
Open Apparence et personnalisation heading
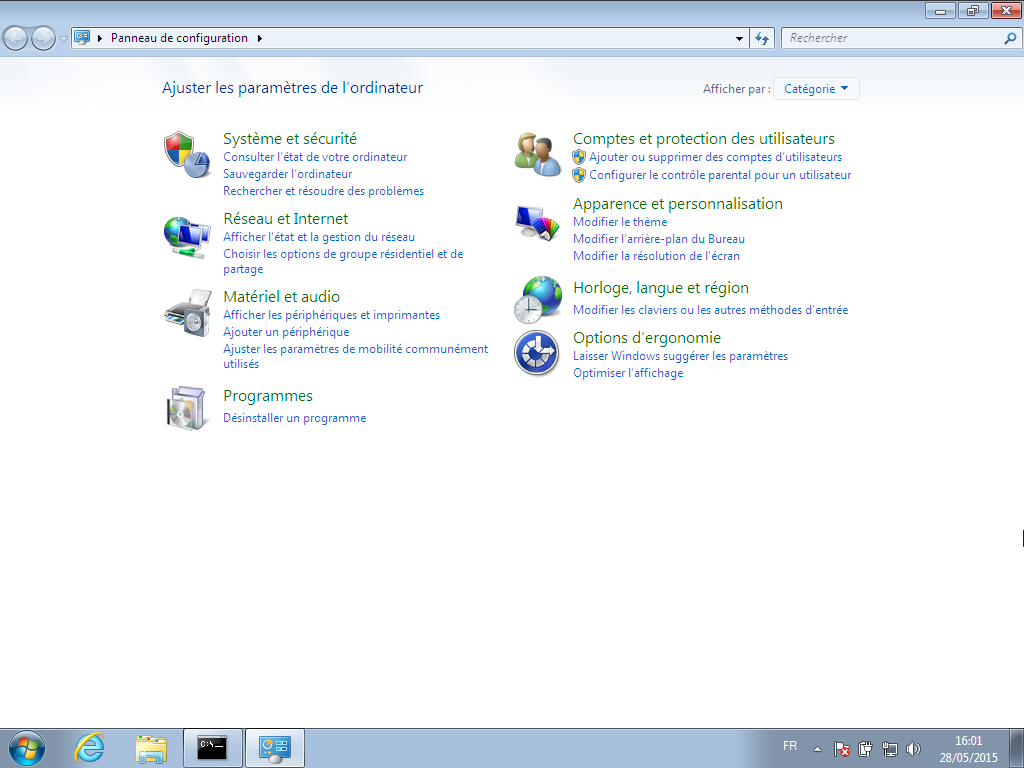pos(677,204)
